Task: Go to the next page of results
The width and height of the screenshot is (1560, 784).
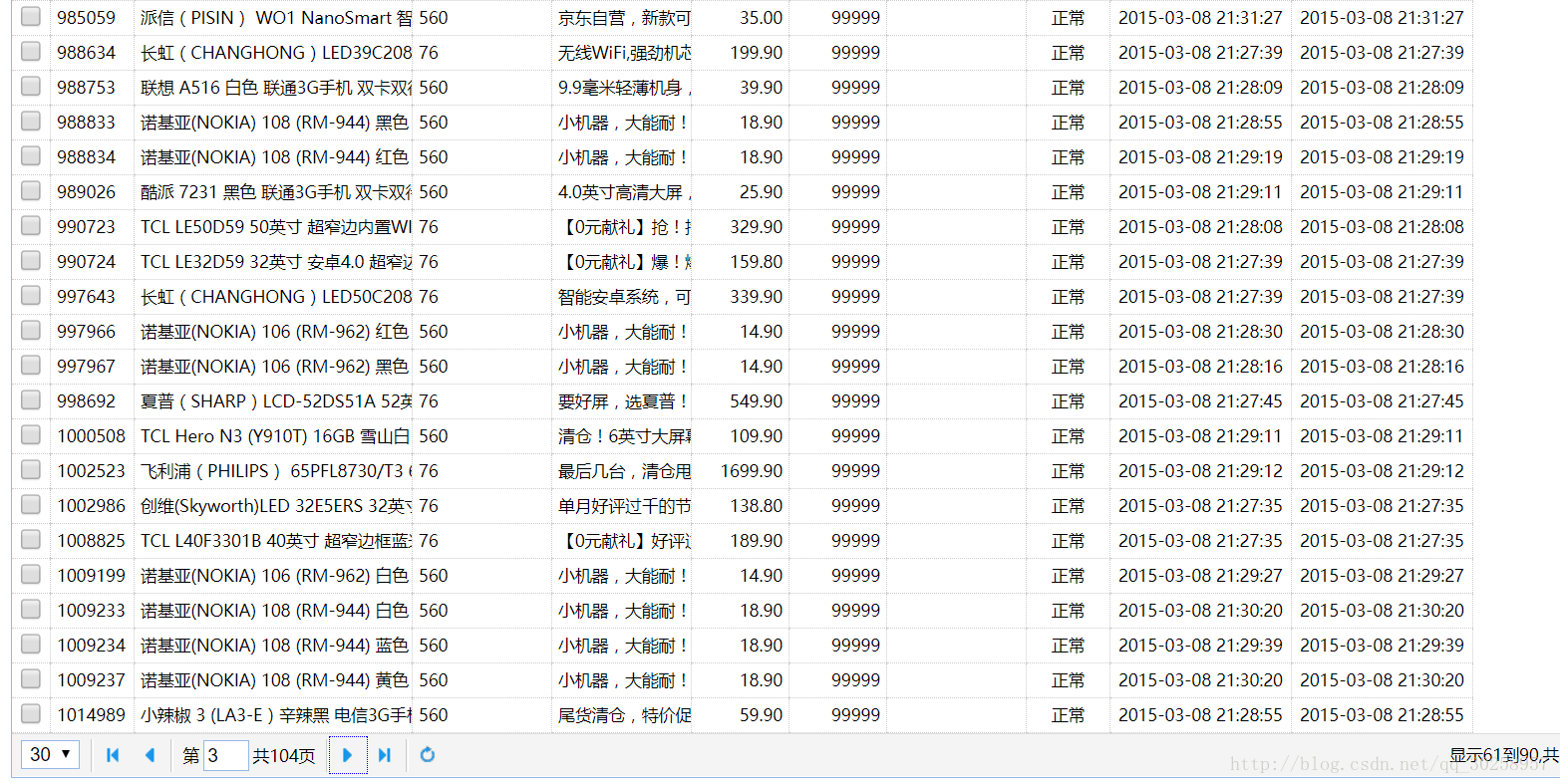Action: (348, 755)
